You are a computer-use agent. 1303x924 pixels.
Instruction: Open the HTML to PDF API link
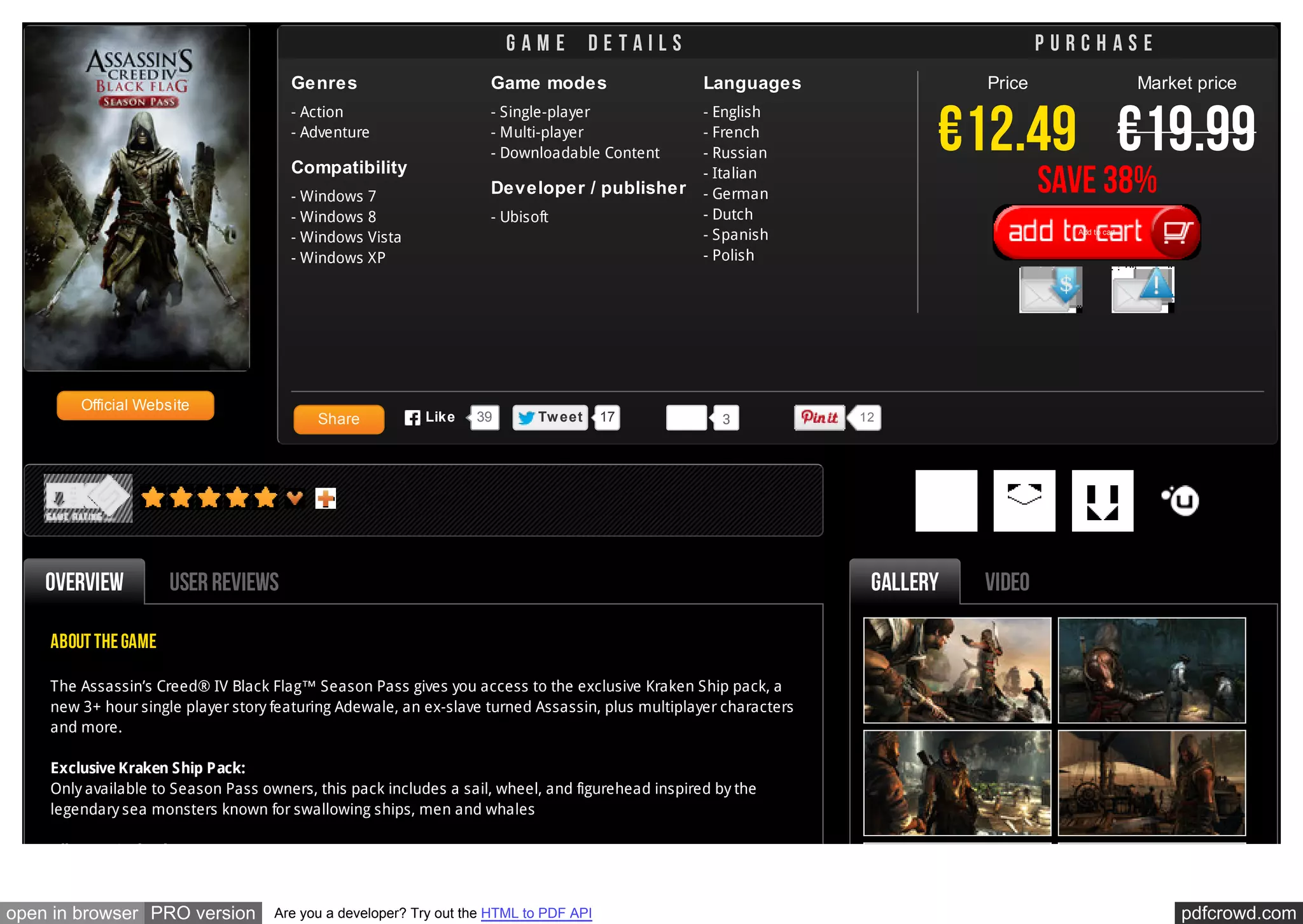click(x=536, y=913)
